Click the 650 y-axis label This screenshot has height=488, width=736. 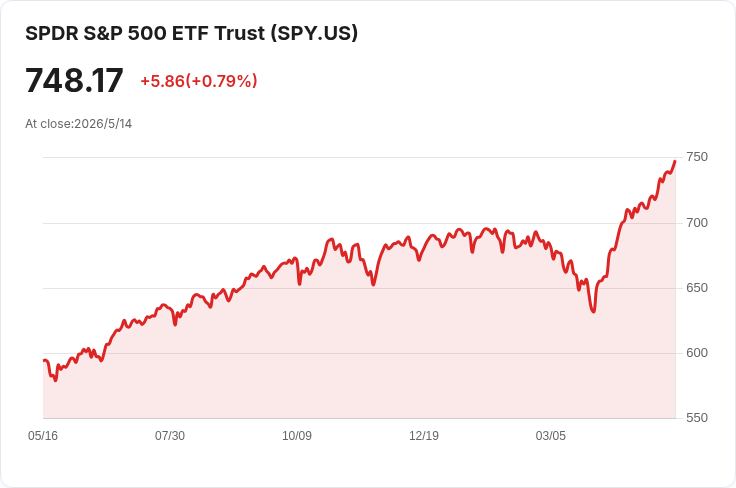(x=697, y=288)
